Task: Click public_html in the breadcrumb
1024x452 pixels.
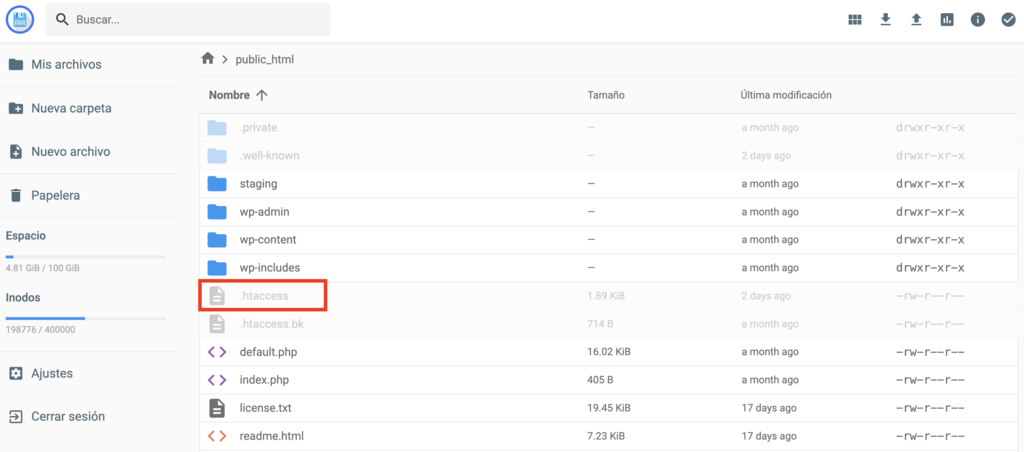Action: 264,59
